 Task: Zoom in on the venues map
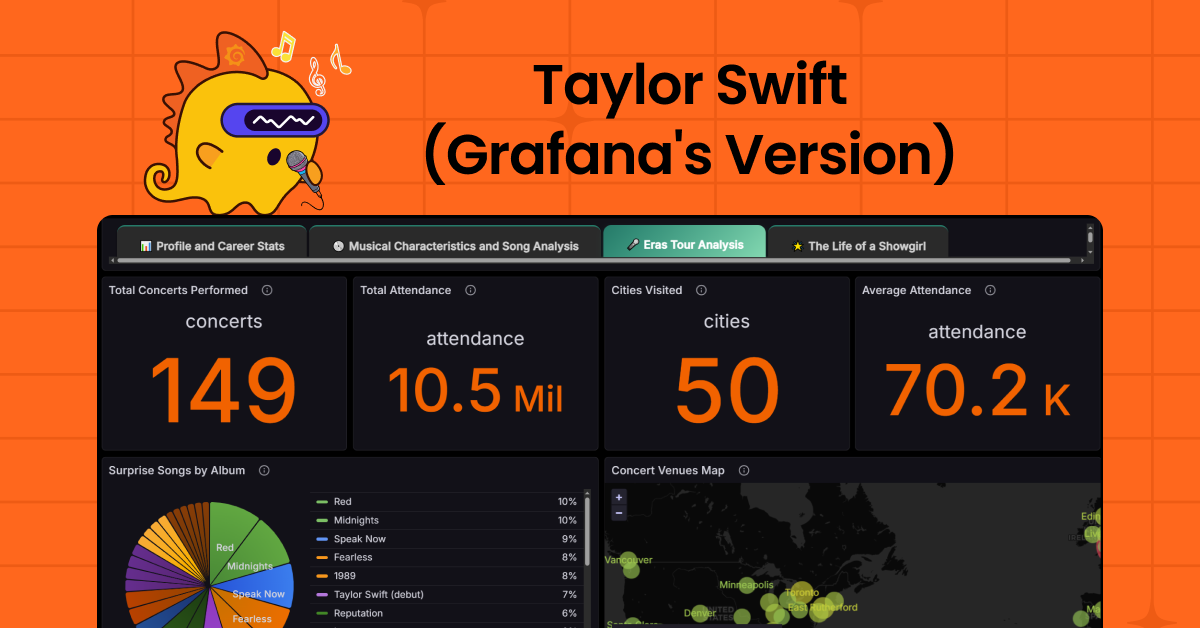[619, 497]
